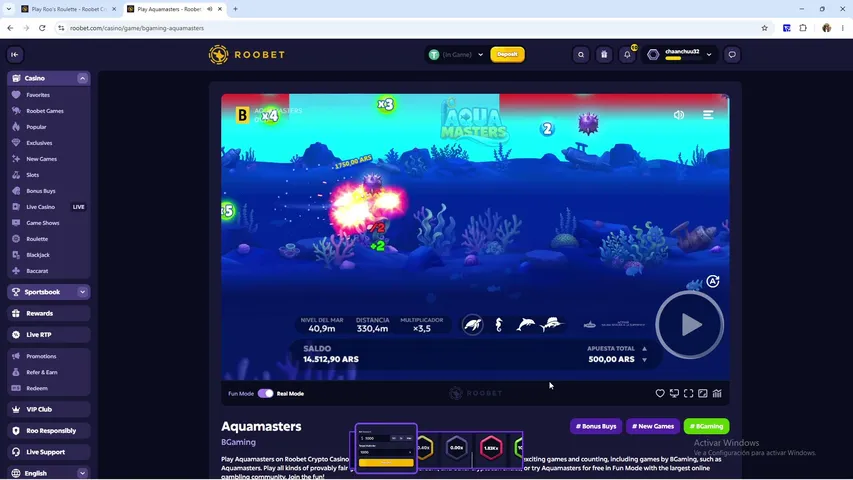Click the # New Games tag

(653, 426)
